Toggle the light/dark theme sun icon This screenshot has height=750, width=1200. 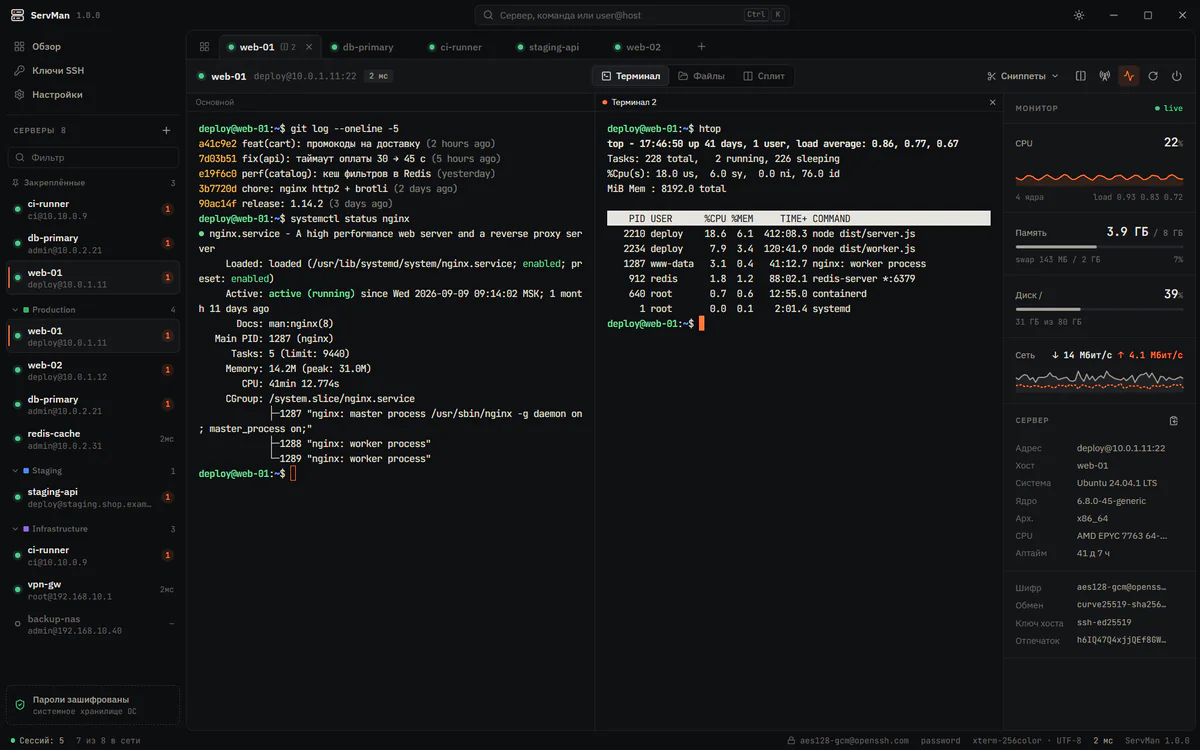[x=1079, y=15]
